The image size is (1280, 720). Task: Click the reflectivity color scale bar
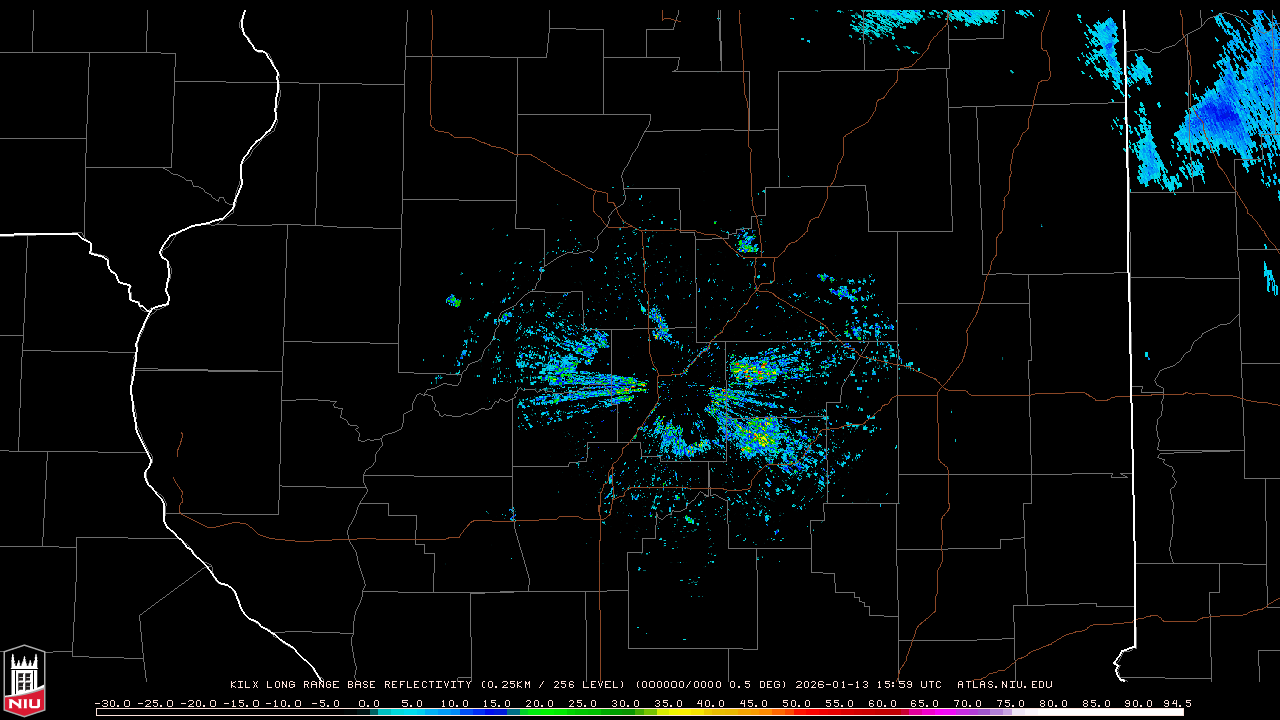[x=640, y=712]
